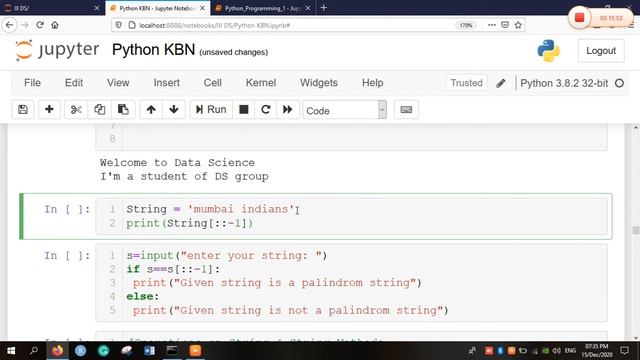This screenshot has width=640, height=360.
Task: Click the else: code line
Action: tap(142, 296)
